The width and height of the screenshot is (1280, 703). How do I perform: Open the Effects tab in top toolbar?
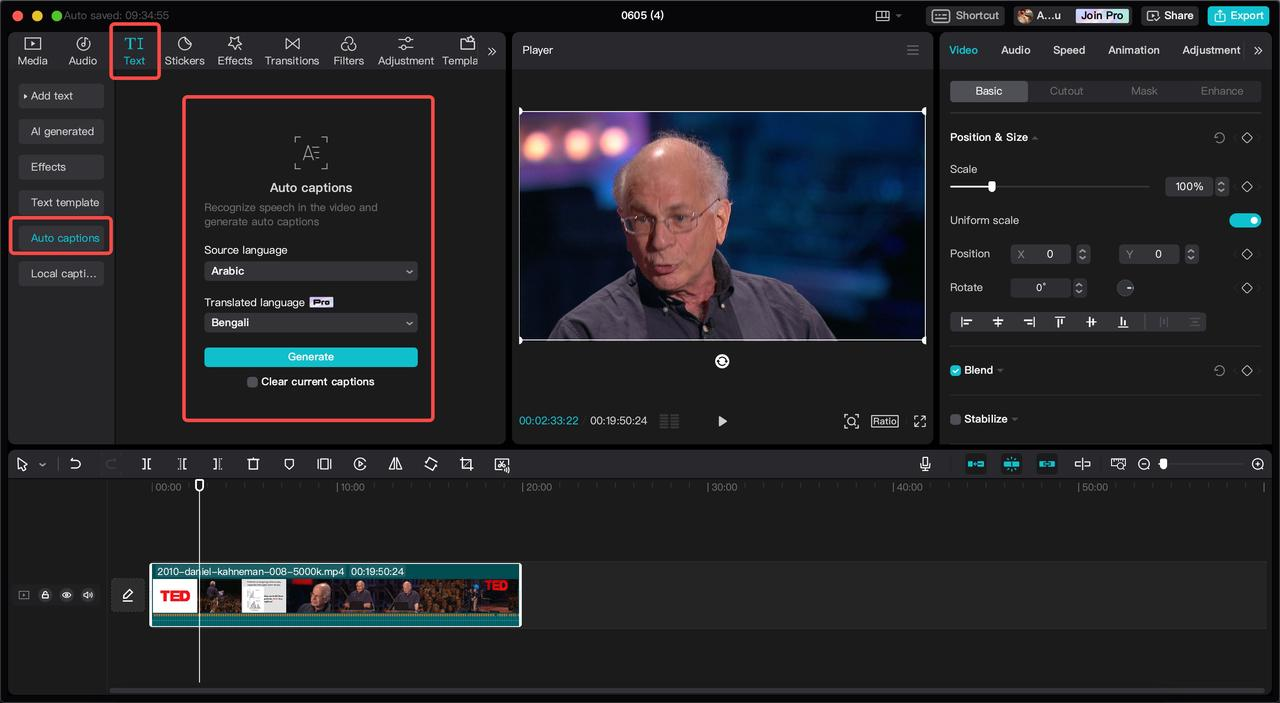pos(235,51)
